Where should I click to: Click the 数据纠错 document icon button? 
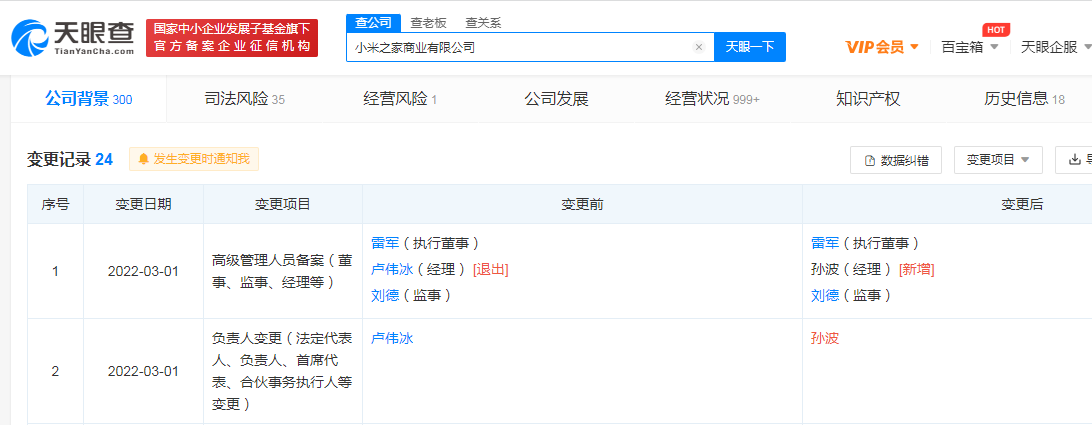point(895,160)
